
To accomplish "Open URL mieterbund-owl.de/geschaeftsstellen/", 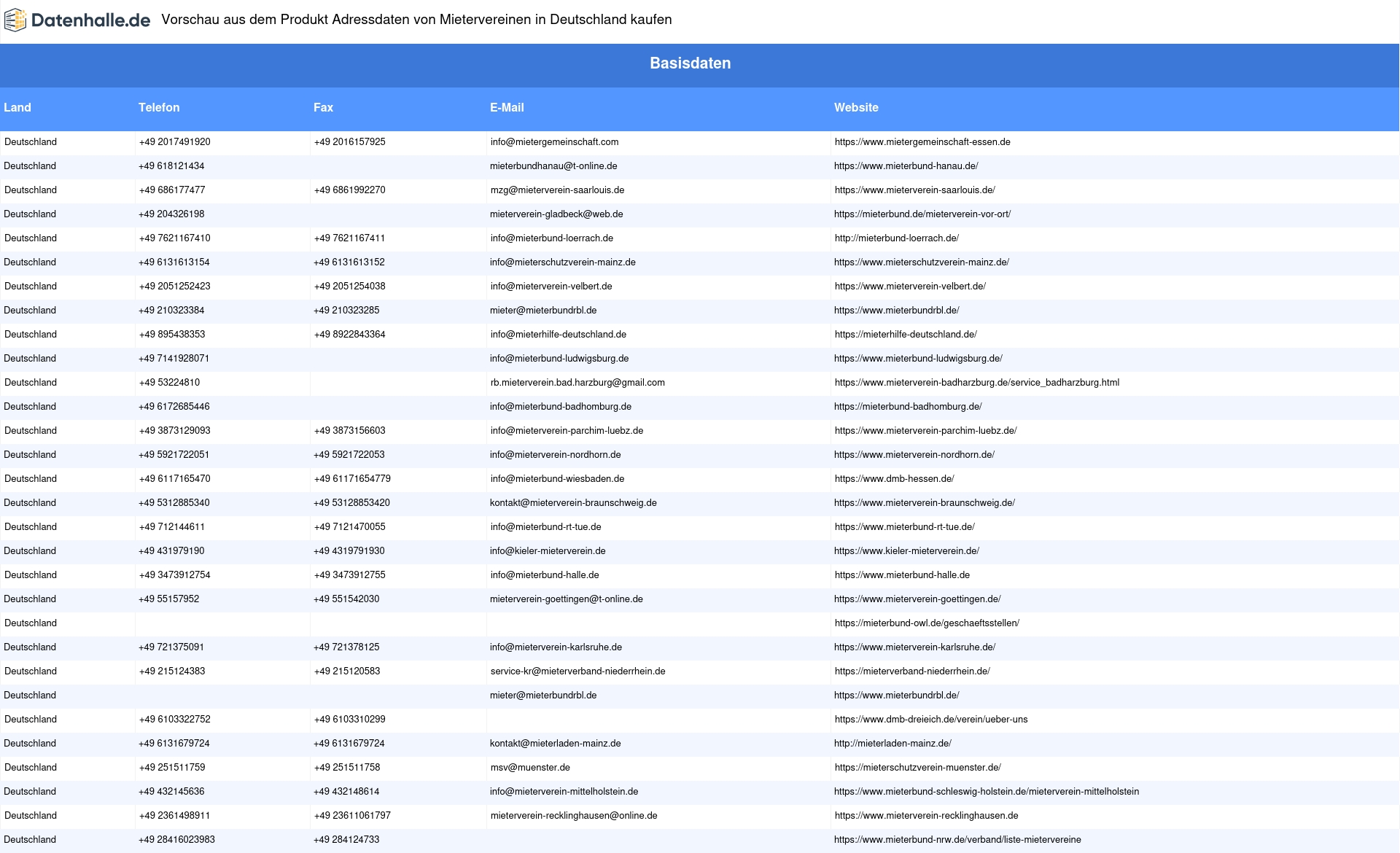I will pos(927,623).
